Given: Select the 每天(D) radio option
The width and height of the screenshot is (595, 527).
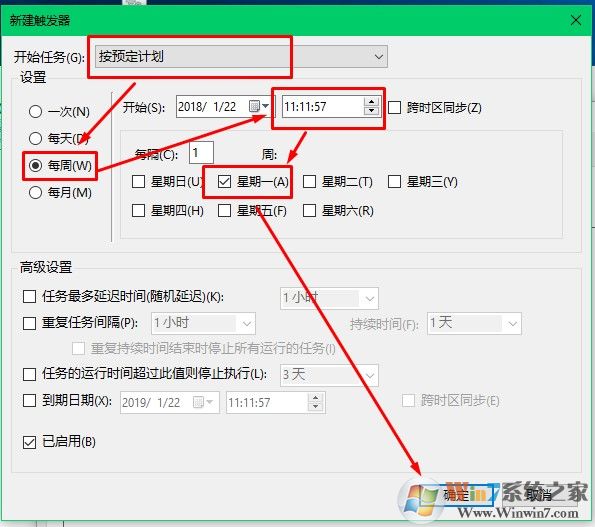Looking at the screenshot, I should pyautogui.click(x=35, y=138).
